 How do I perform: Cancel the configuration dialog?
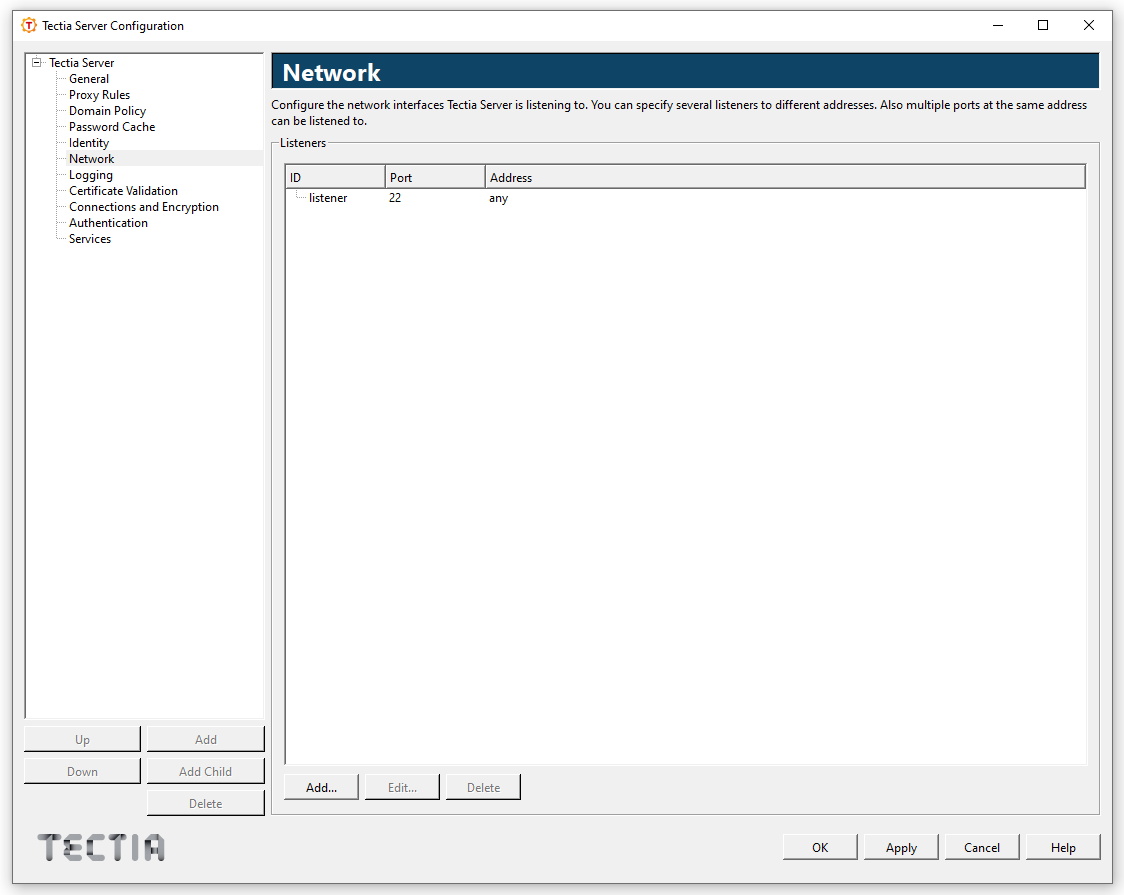tap(982, 848)
